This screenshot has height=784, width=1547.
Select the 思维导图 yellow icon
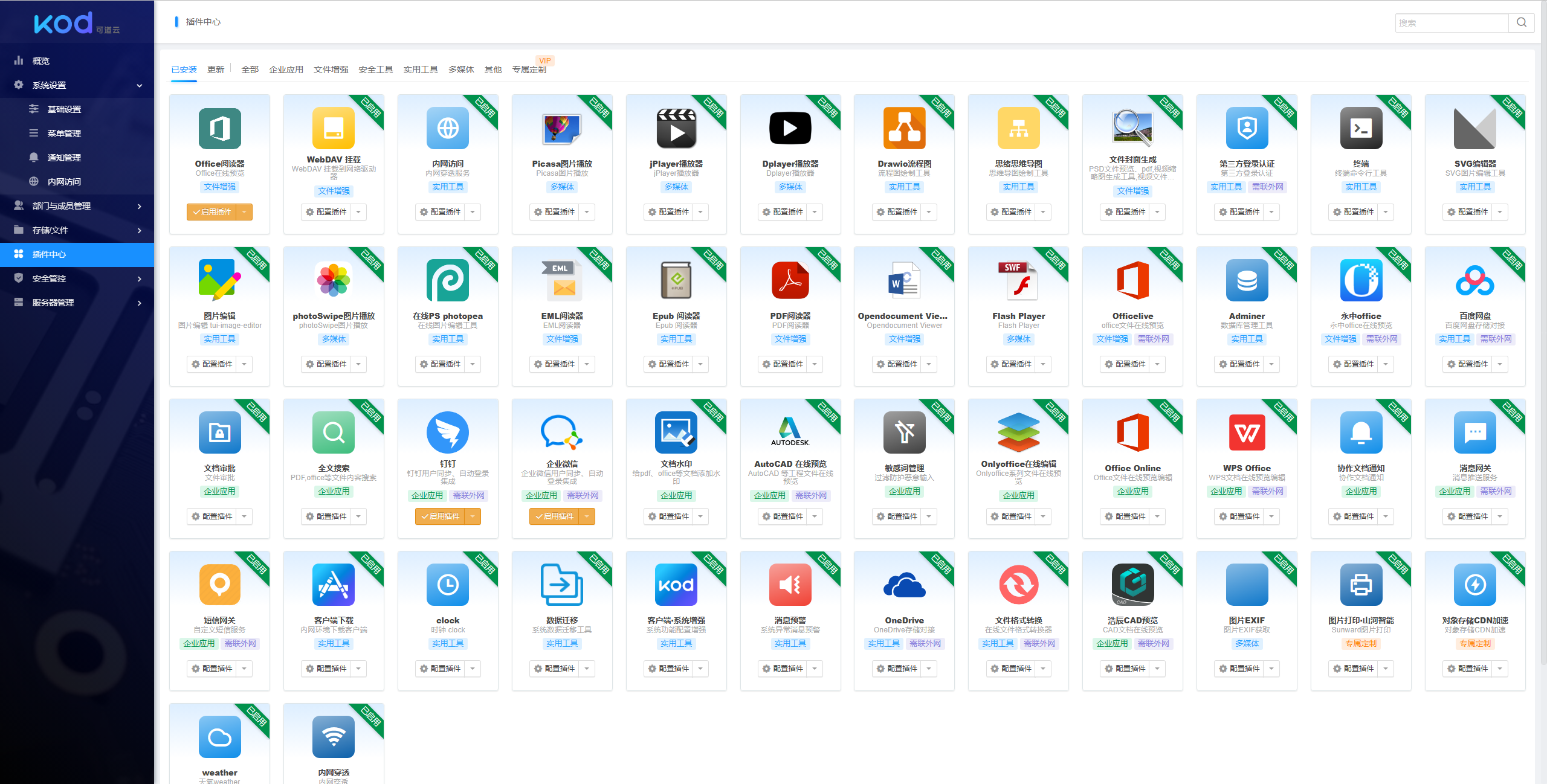click(x=1019, y=128)
